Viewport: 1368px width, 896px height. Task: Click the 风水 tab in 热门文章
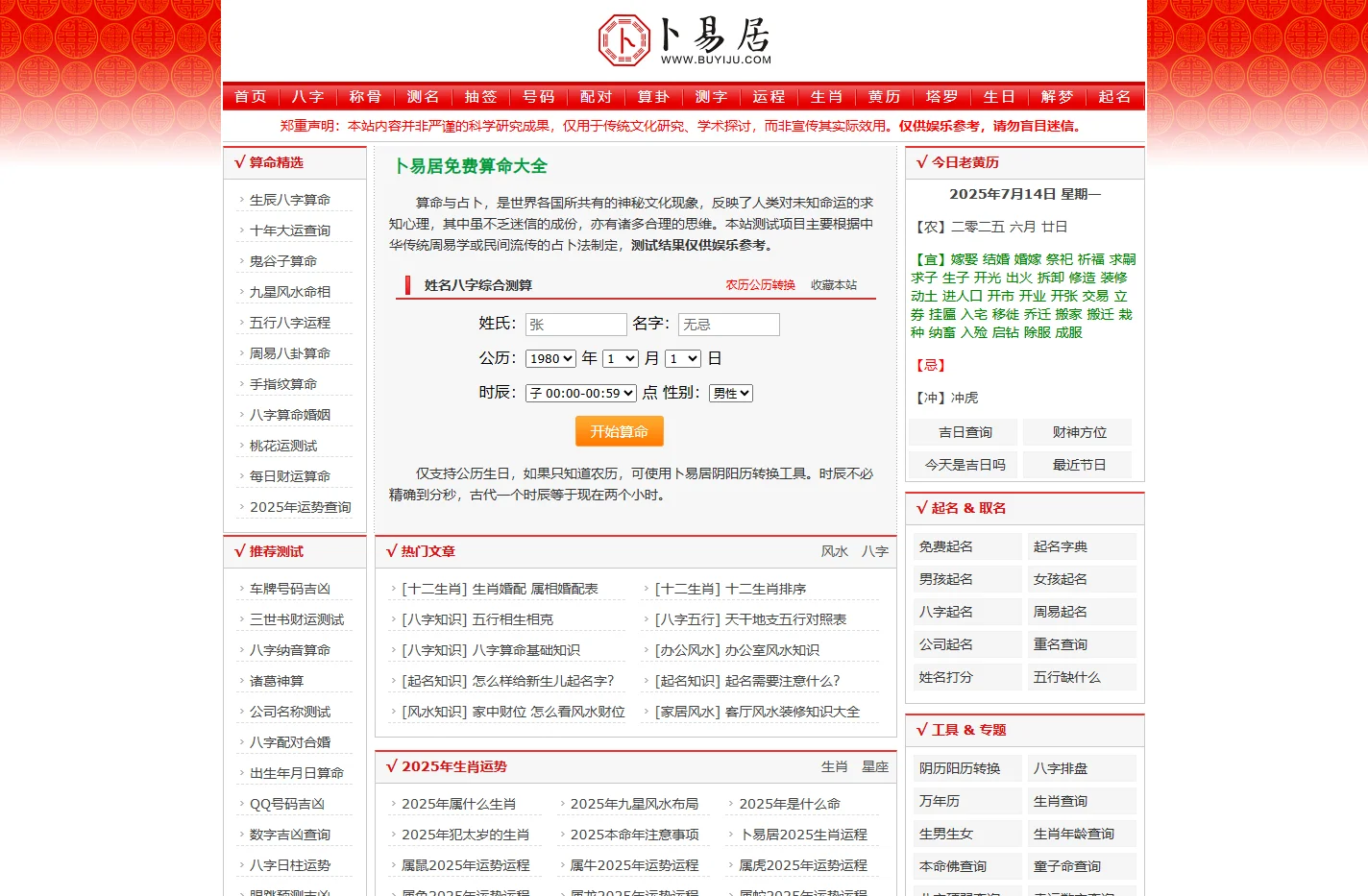point(835,551)
